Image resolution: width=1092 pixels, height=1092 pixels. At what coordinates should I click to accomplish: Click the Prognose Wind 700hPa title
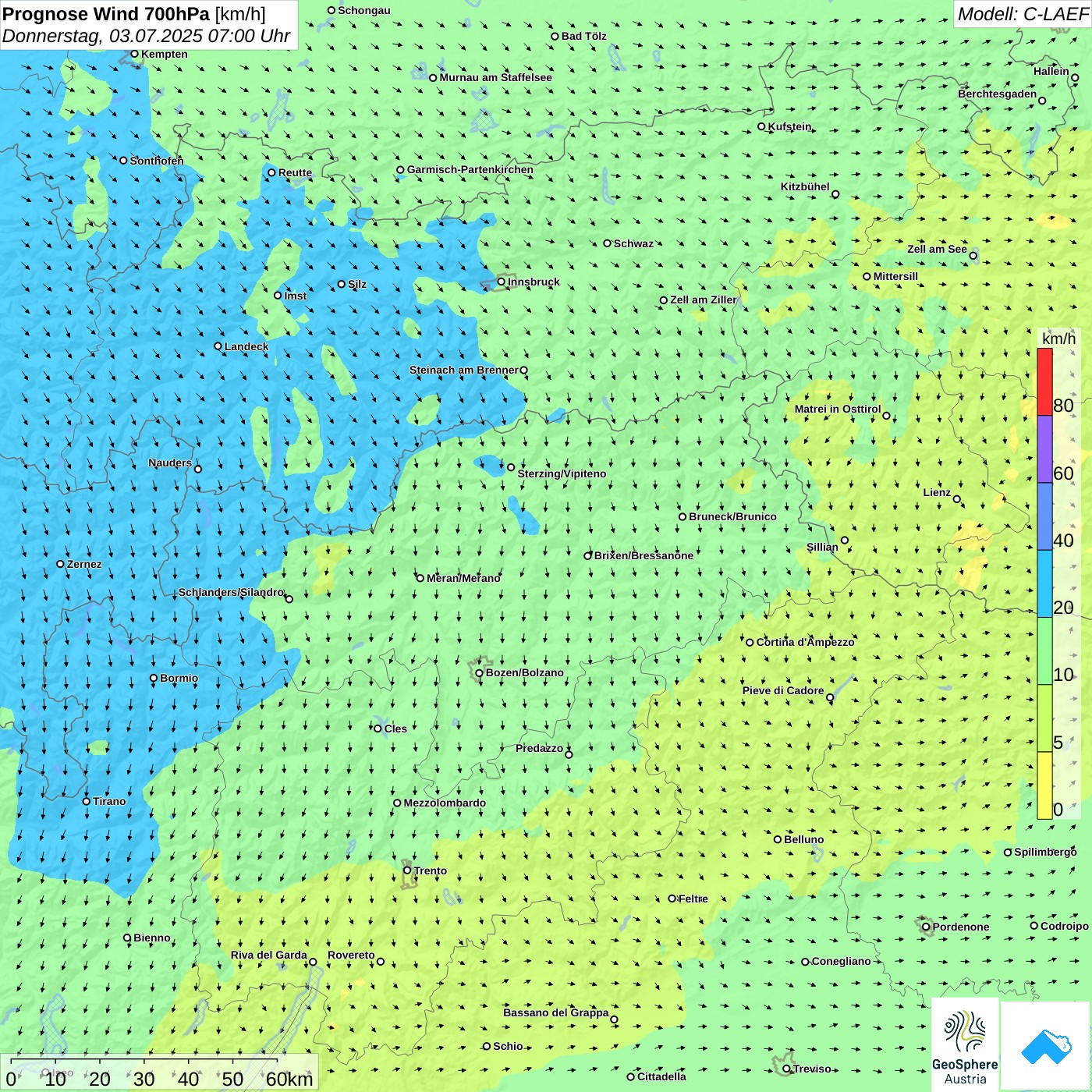(134, 13)
